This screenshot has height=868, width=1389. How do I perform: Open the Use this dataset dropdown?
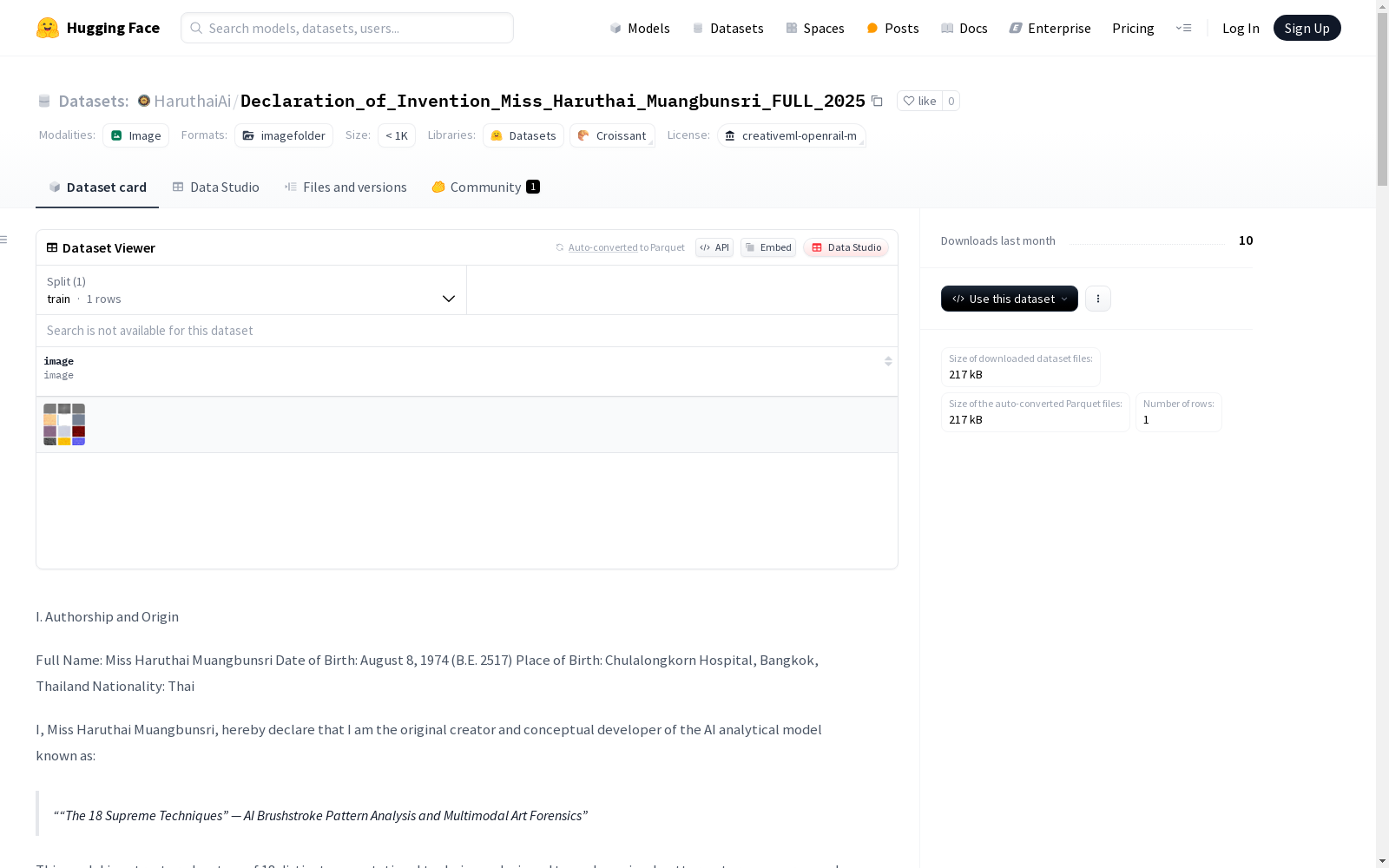(1010, 299)
